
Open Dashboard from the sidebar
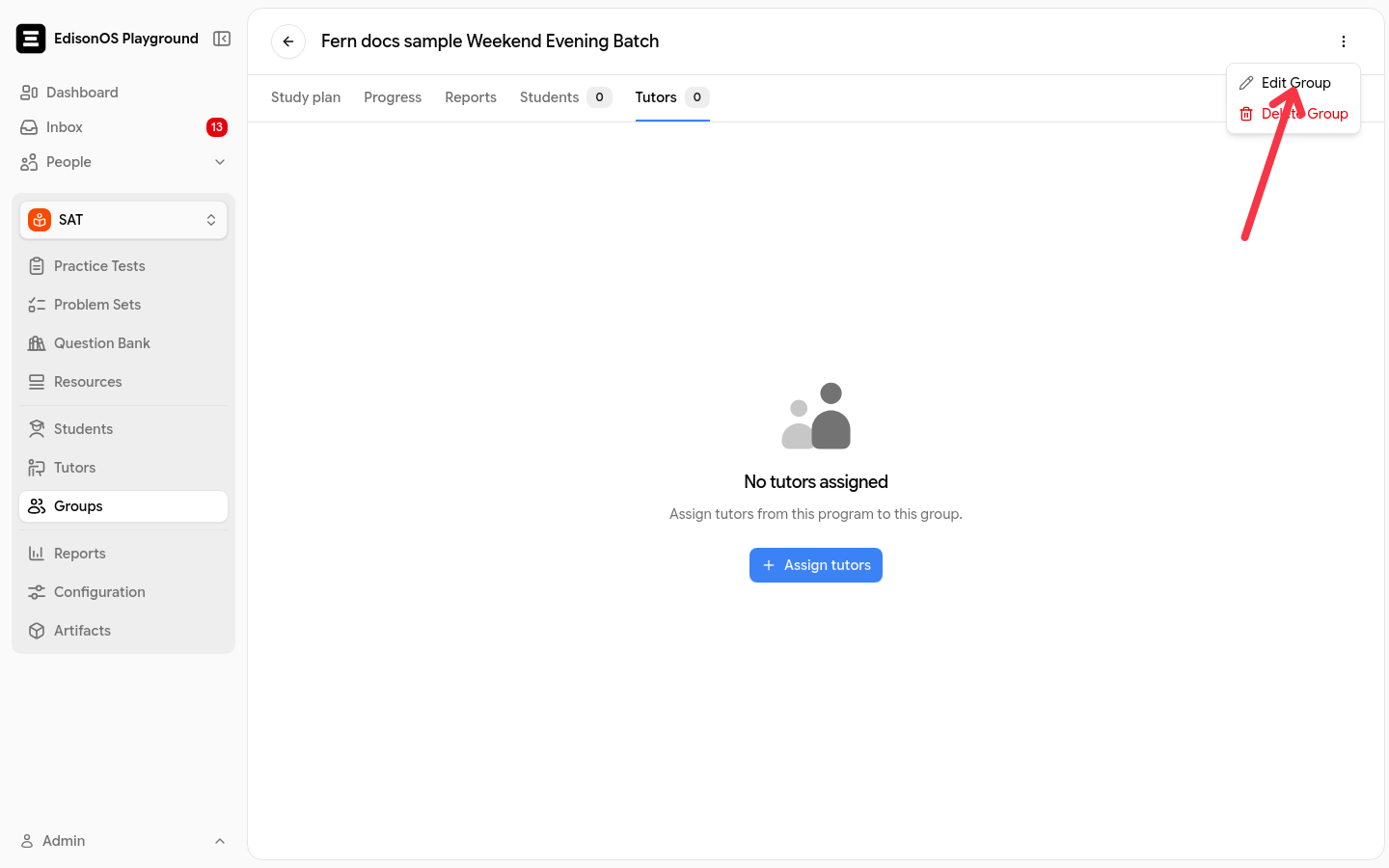pyautogui.click(x=123, y=93)
